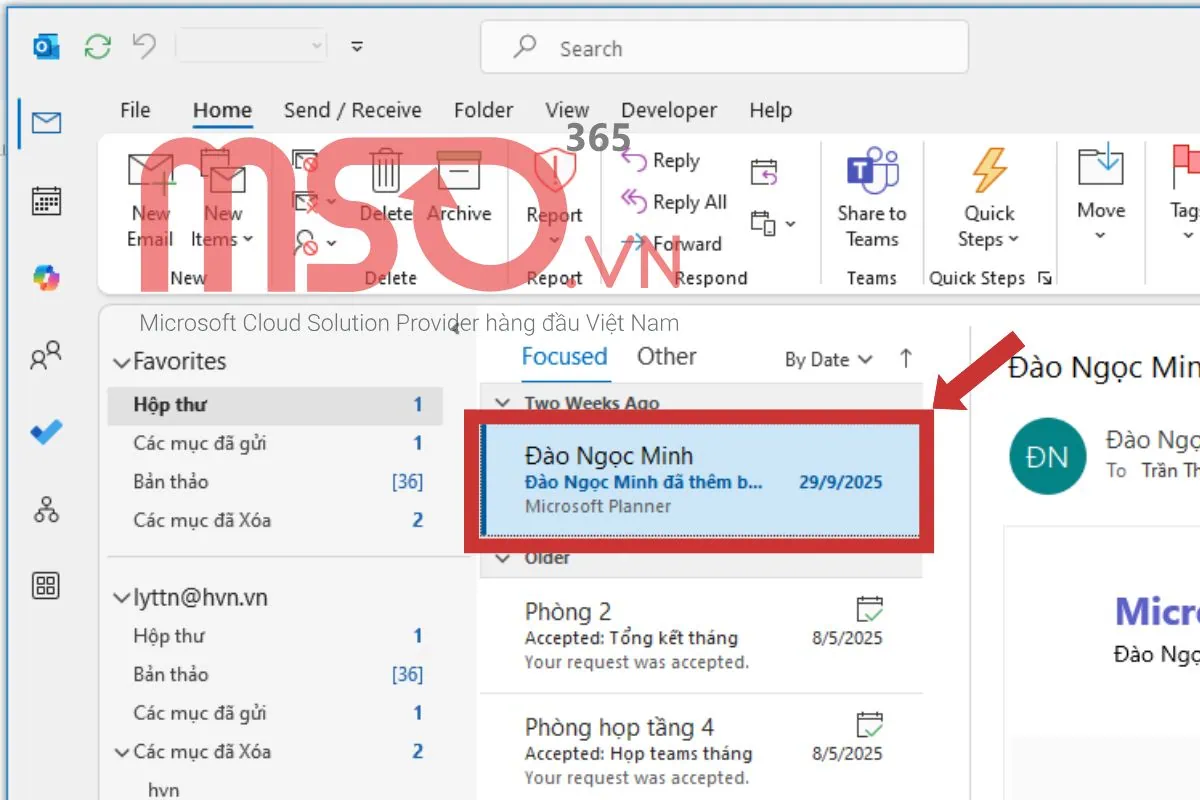Click the Undo arrow in title bar

(144, 46)
